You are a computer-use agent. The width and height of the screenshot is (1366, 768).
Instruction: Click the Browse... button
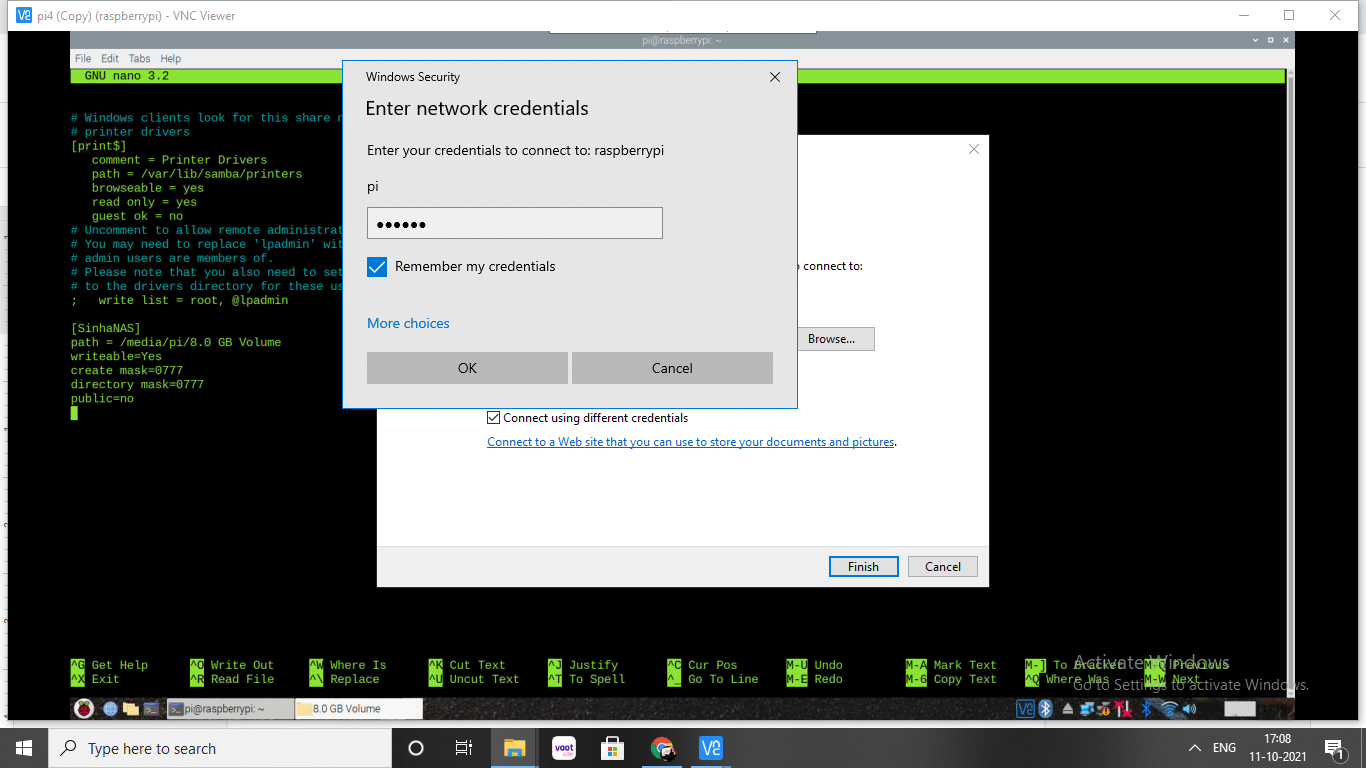click(831, 339)
